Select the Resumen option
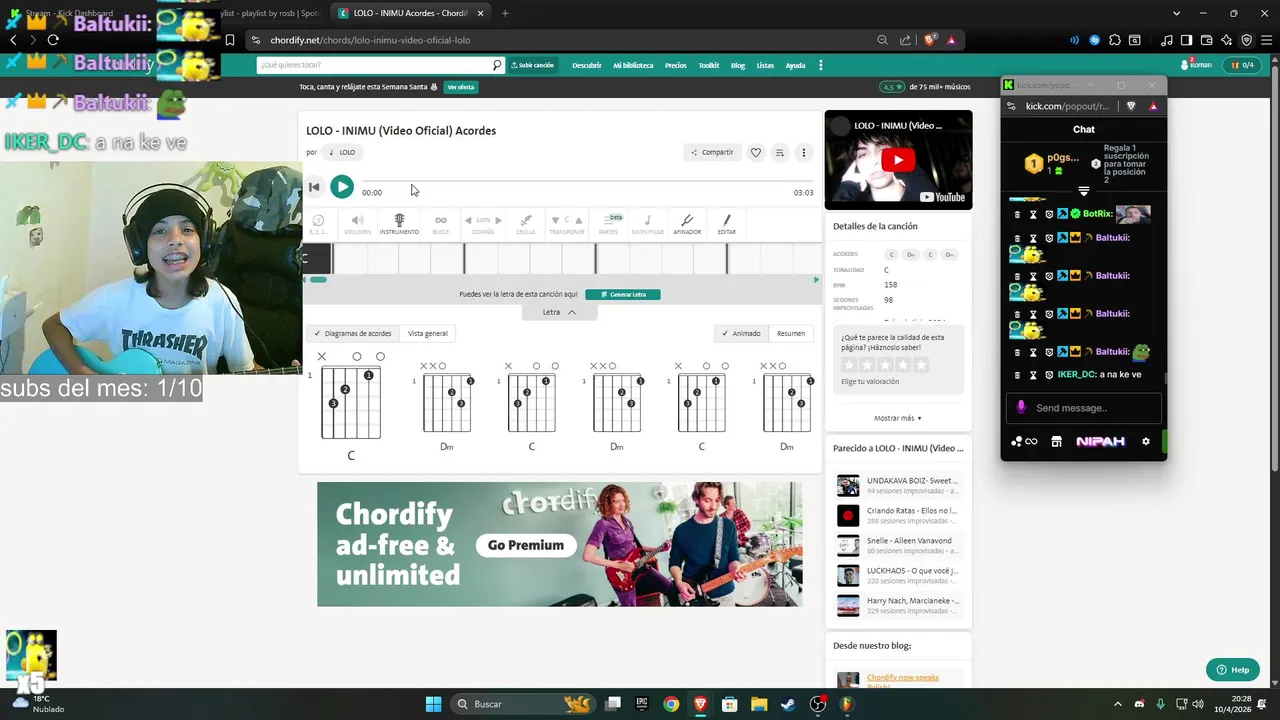The width and height of the screenshot is (1280, 720). [791, 333]
